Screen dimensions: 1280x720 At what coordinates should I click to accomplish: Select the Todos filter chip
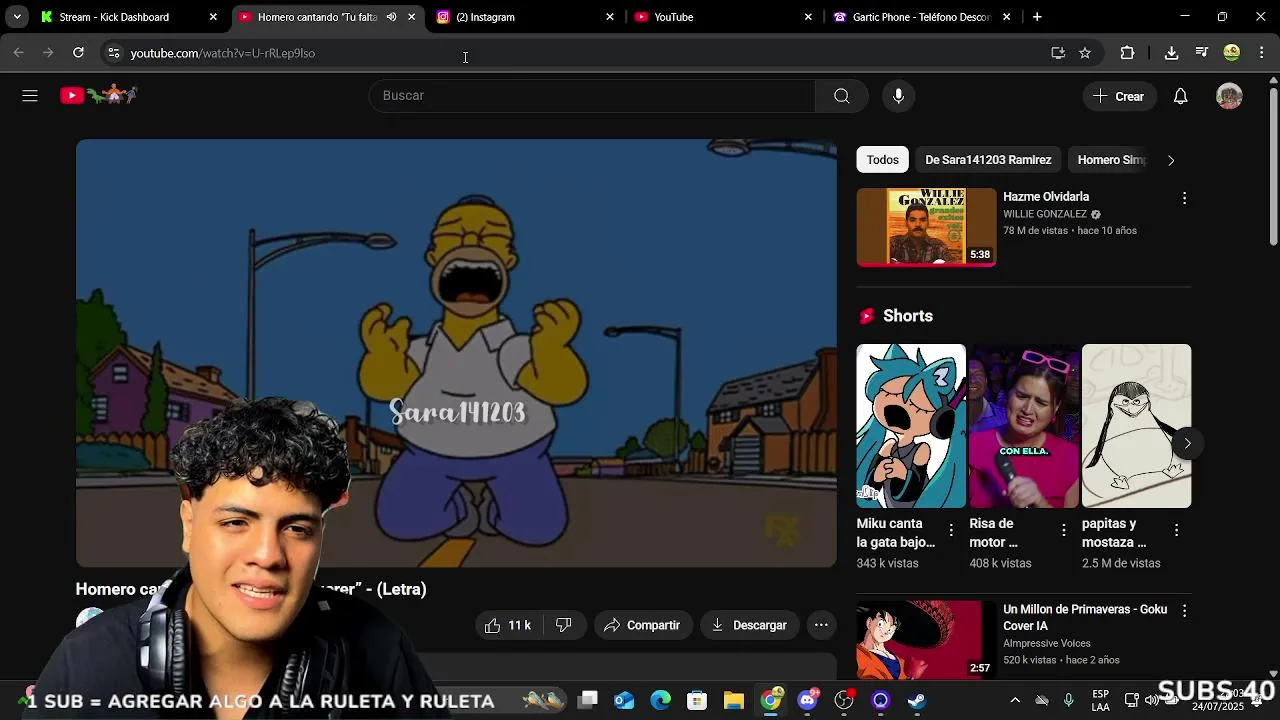pyautogui.click(x=882, y=160)
